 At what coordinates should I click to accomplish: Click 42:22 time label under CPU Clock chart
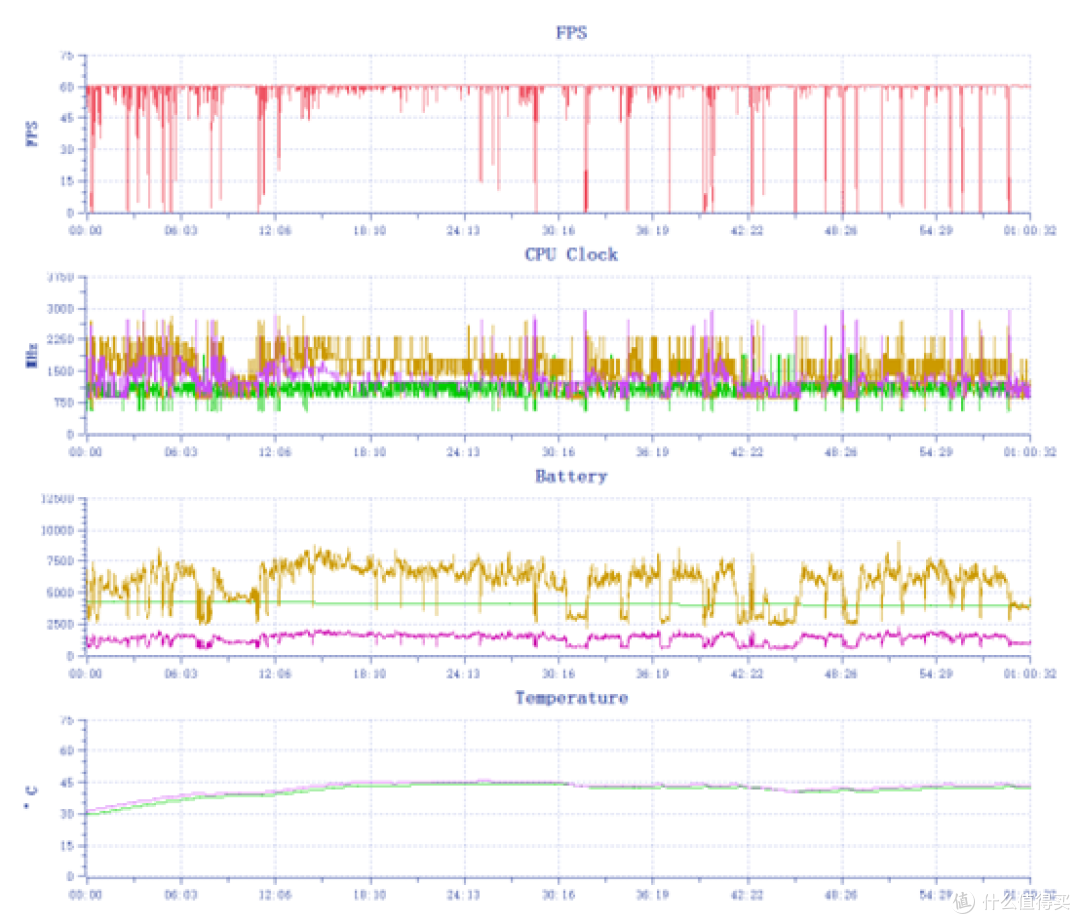pyautogui.click(x=747, y=452)
